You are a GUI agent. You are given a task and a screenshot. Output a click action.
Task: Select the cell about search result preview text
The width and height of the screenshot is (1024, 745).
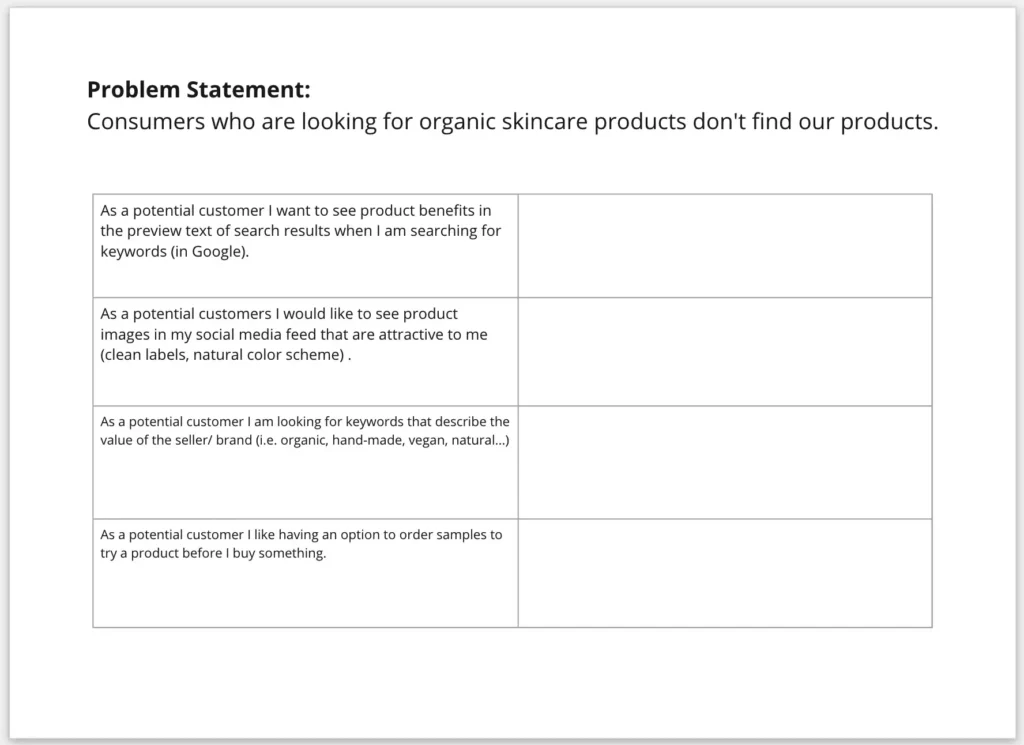pyautogui.click(x=305, y=245)
